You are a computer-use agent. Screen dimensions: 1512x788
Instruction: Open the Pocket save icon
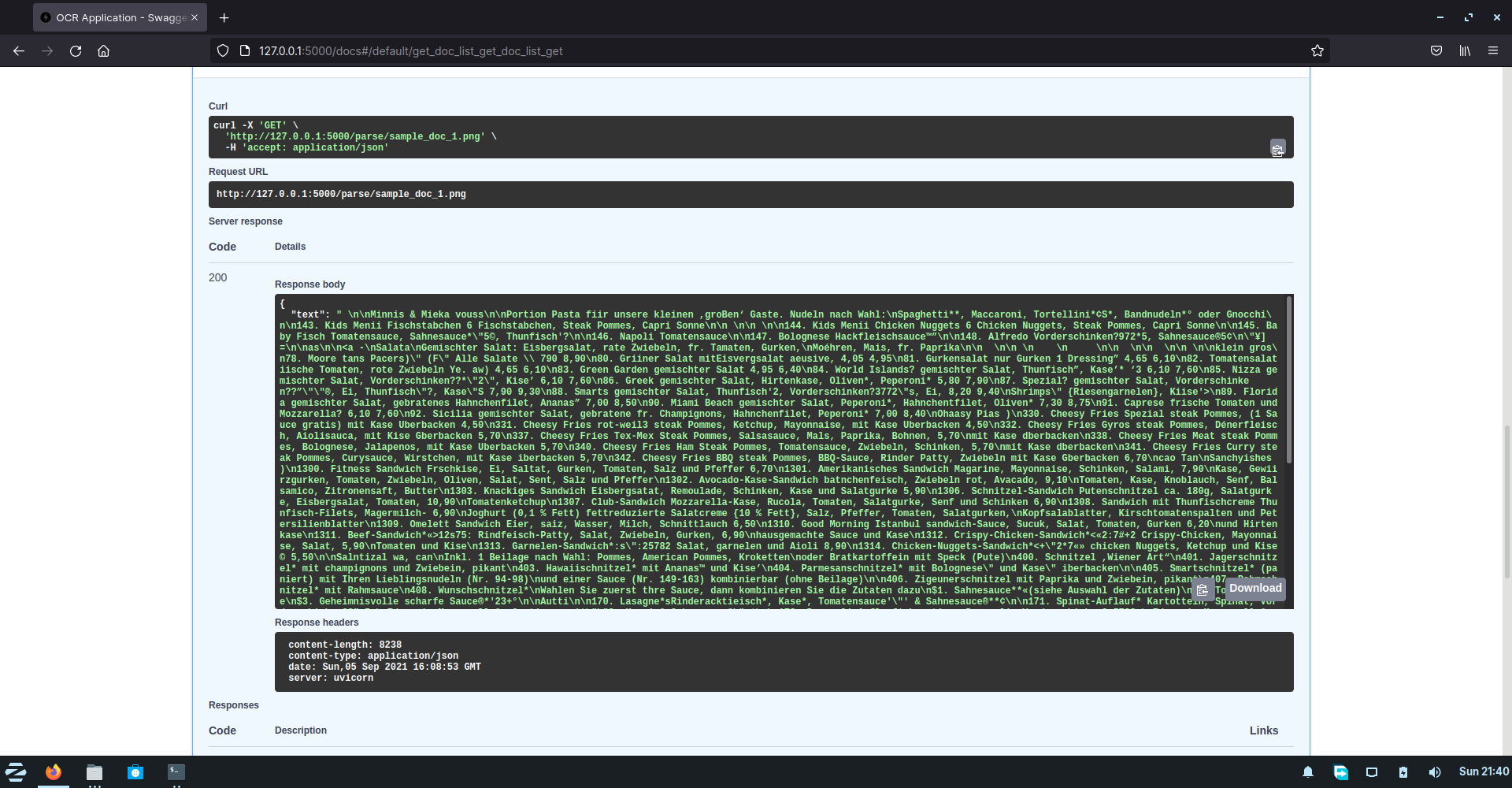[x=1436, y=50]
